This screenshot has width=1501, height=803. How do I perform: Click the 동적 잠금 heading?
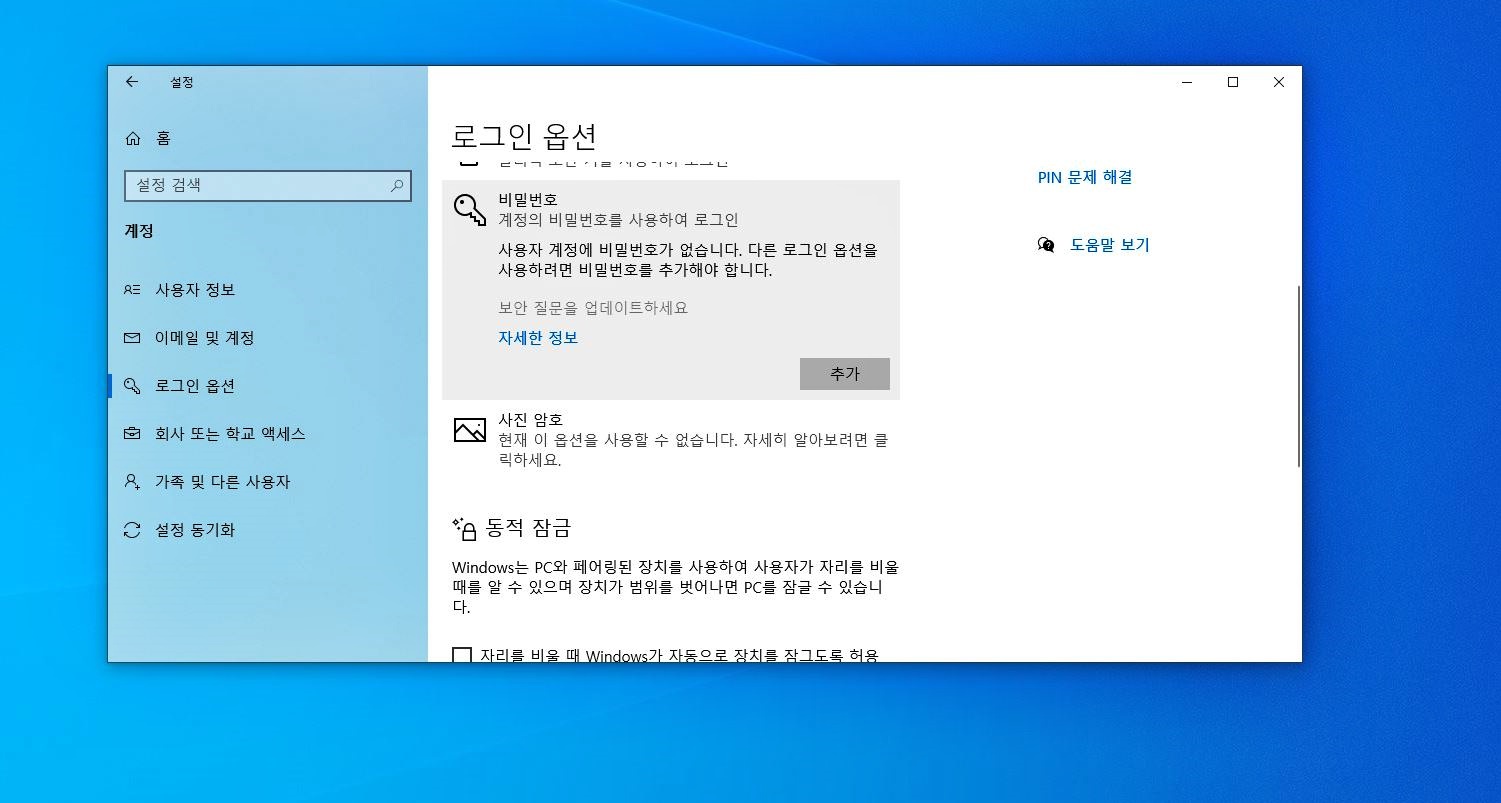[528, 527]
